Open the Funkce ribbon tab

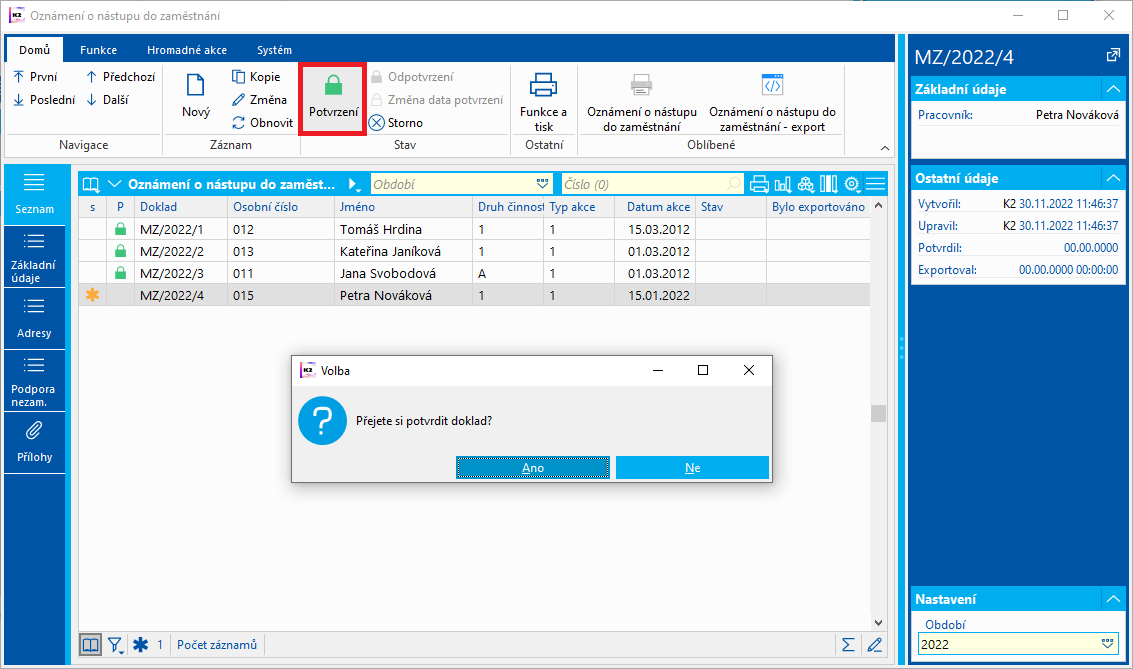98,50
